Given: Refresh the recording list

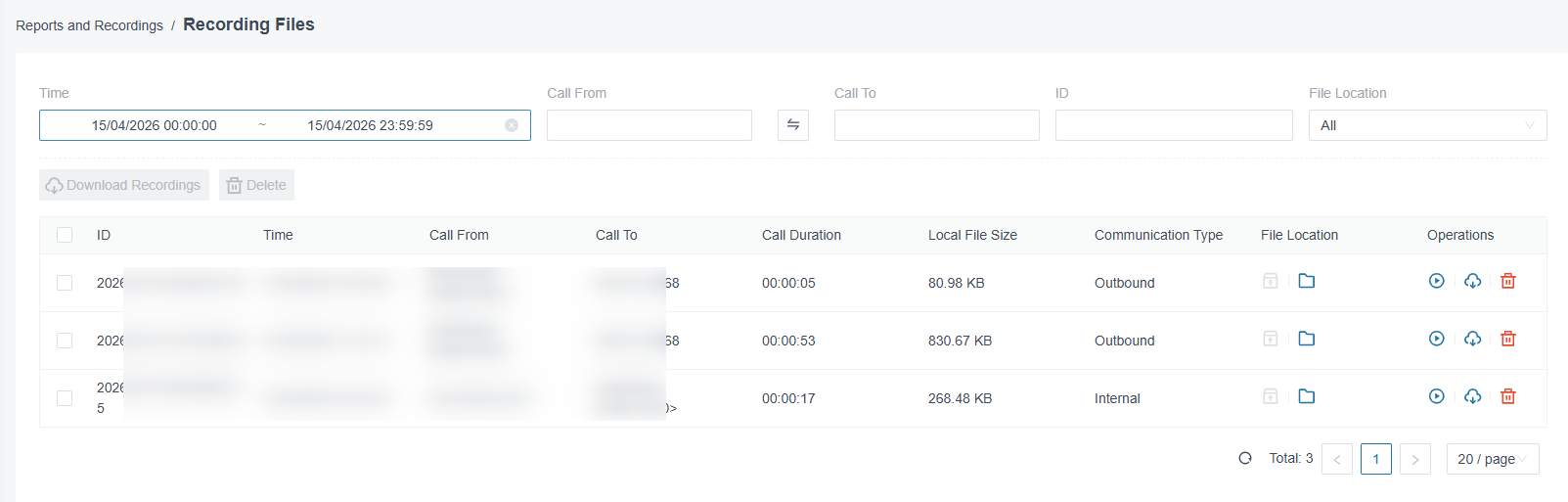Looking at the screenshot, I should point(1245,458).
